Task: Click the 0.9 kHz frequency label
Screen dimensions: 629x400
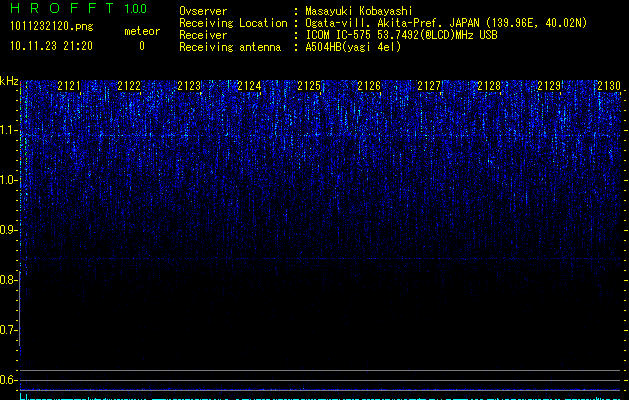Action: point(8,230)
